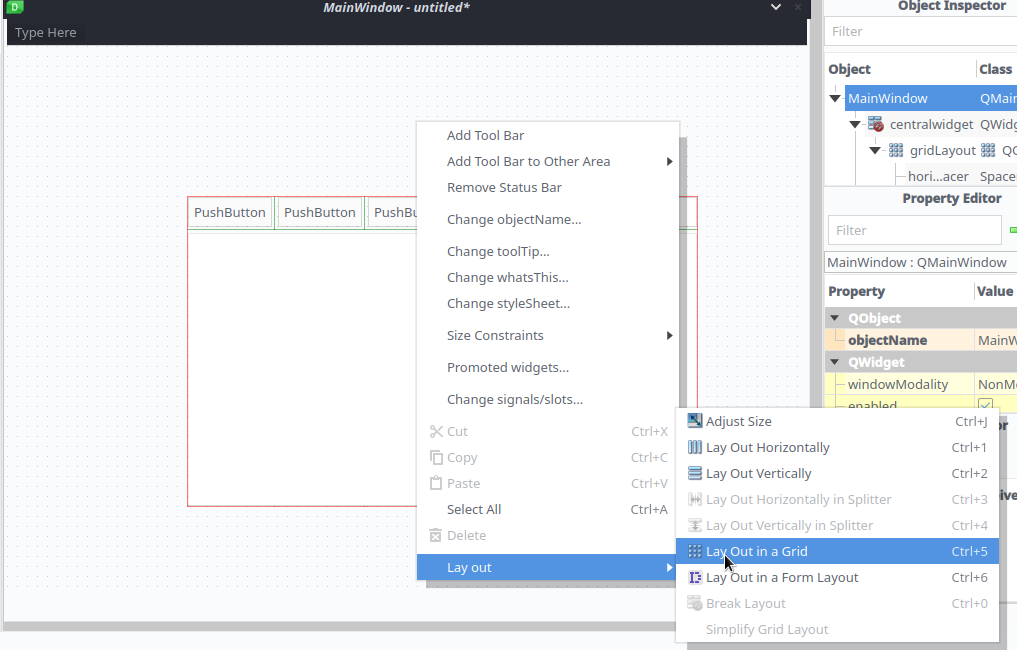This screenshot has width=1017, height=650.
Task: Collapse the QWidget property group
Action: pos(835,362)
